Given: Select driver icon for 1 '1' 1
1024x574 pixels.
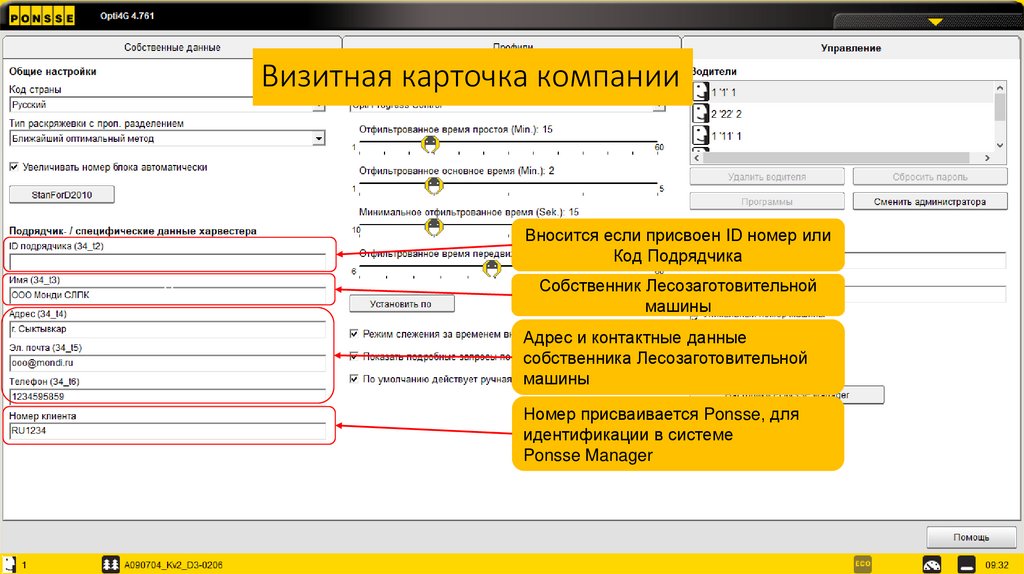Looking at the screenshot, I should point(701,91).
